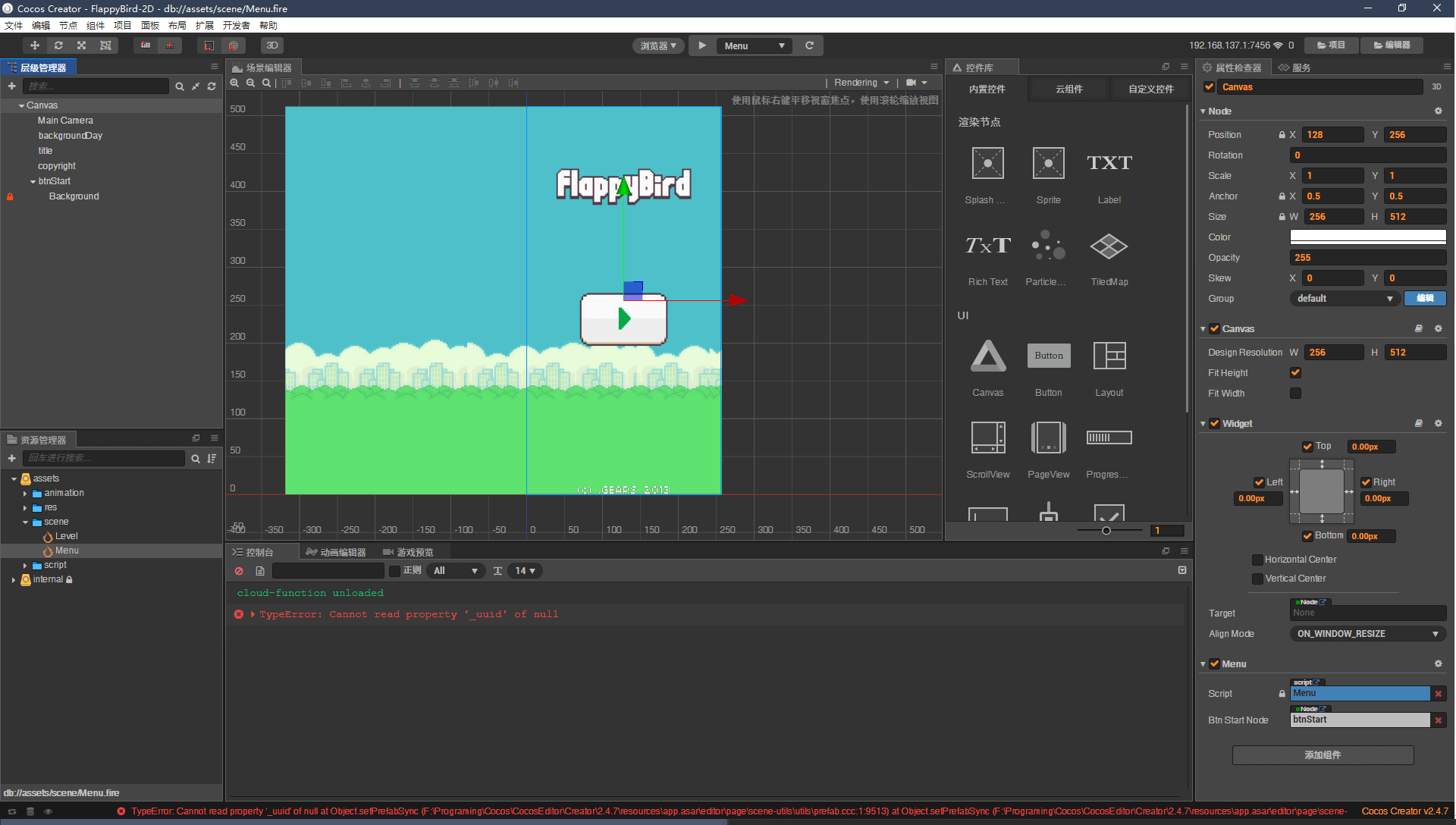Screen dimensions: 1456x825
Task: Expand the script folder in assets
Action: pos(25,566)
